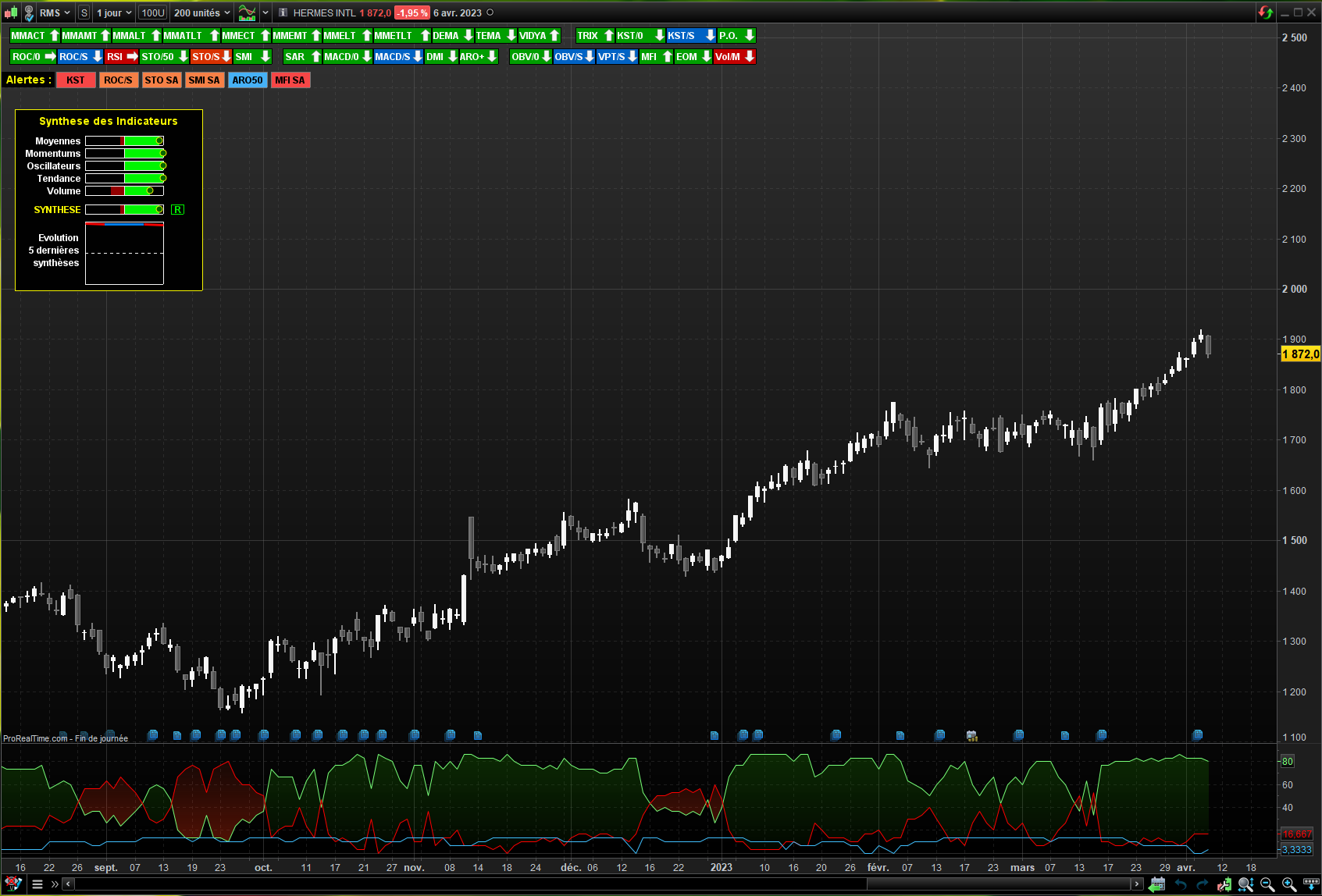Screen dimensions: 1322x896
Task: Open the RMS ticker dropdown
Action: (55, 12)
